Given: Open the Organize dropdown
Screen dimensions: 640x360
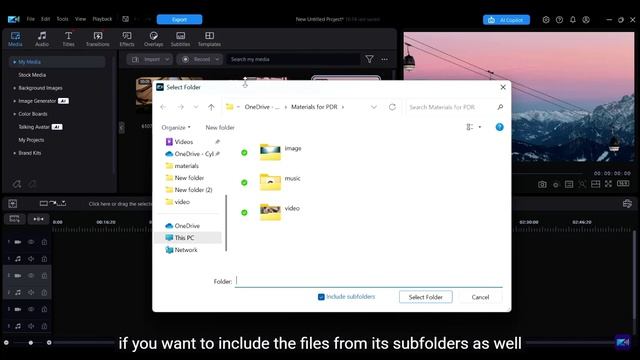Looking at the screenshot, I should (176, 127).
